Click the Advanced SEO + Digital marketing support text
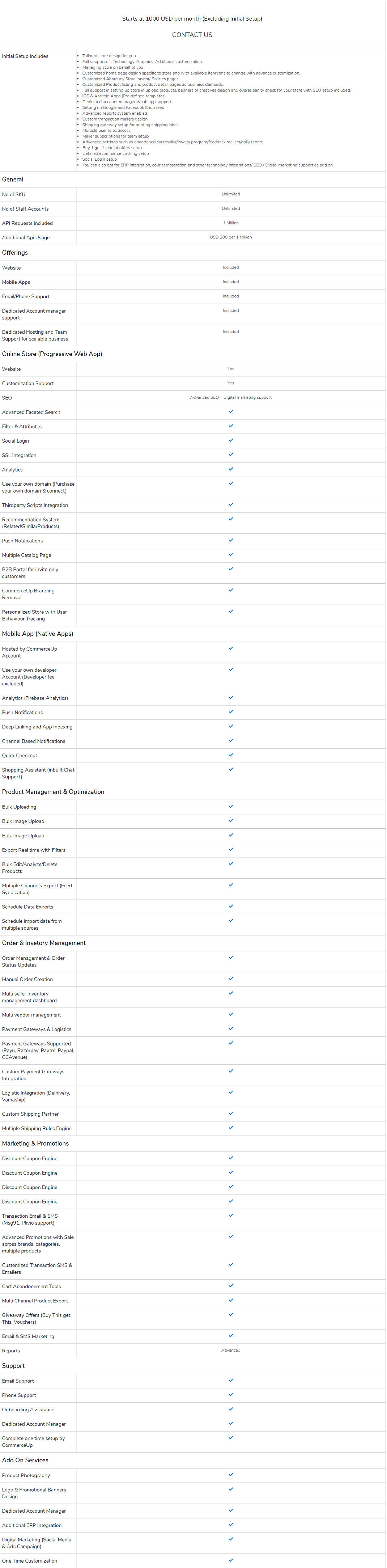The height and width of the screenshot is (1568, 387). pos(231,397)
